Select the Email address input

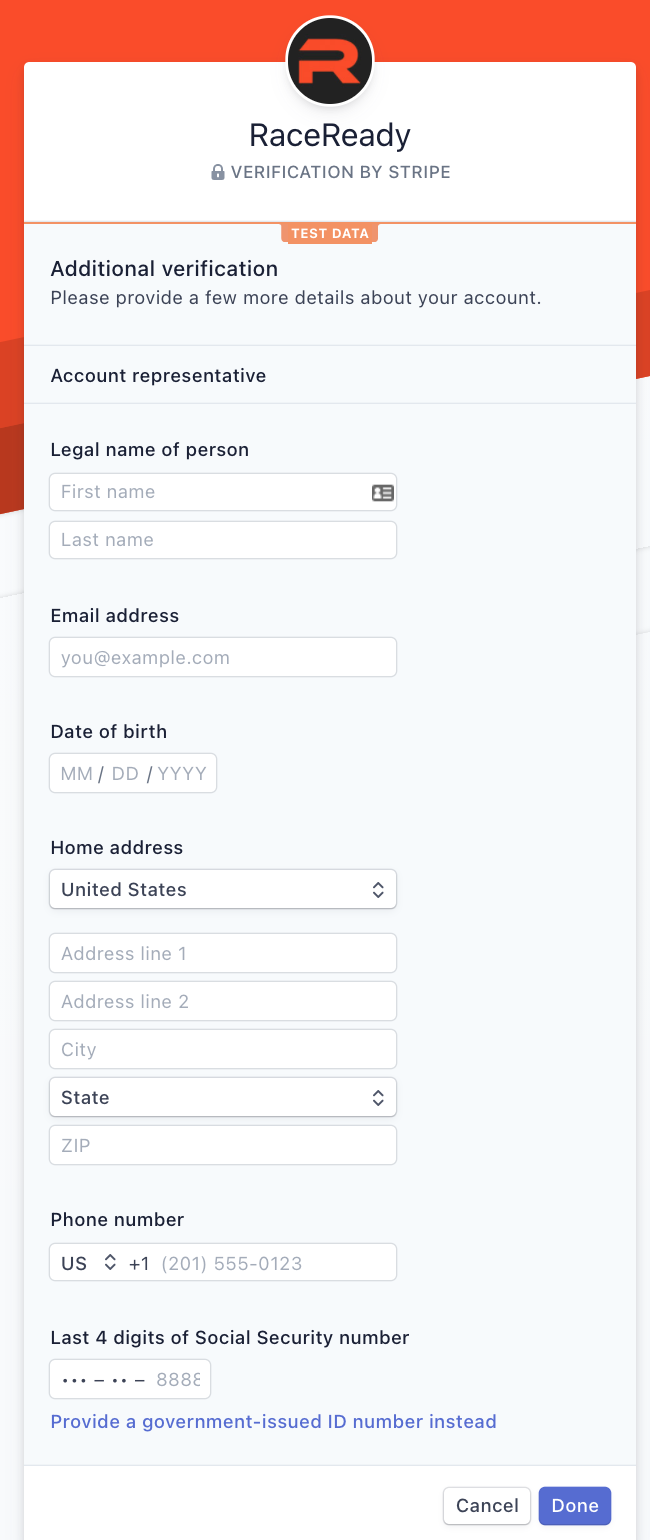pos(223,658)
